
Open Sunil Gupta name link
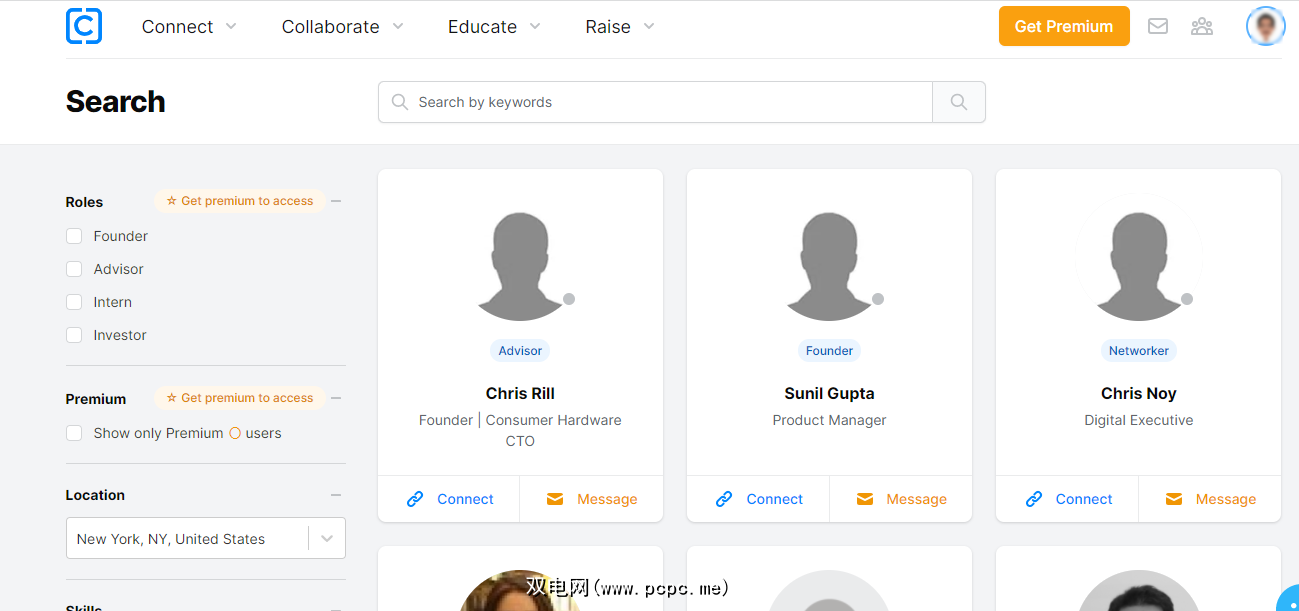click(829, 393)
